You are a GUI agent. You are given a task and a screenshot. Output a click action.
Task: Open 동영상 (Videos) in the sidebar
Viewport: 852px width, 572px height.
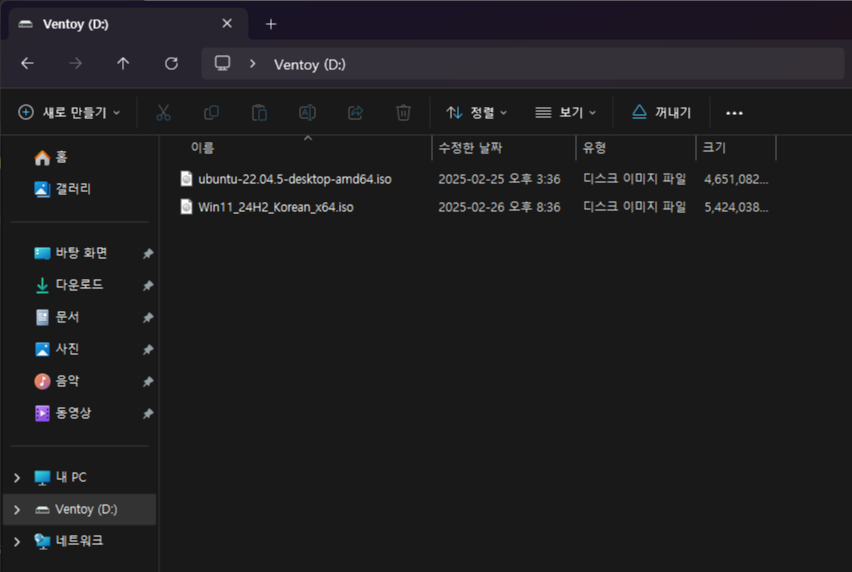click(x=62, y=413)
